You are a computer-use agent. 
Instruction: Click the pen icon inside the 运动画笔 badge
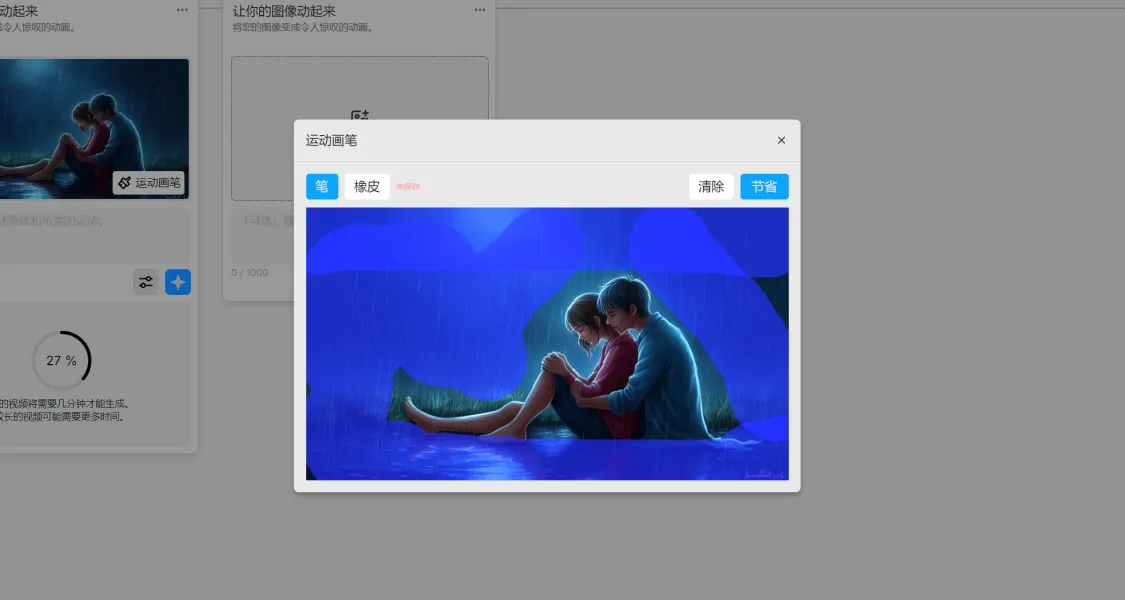[124, 183]
